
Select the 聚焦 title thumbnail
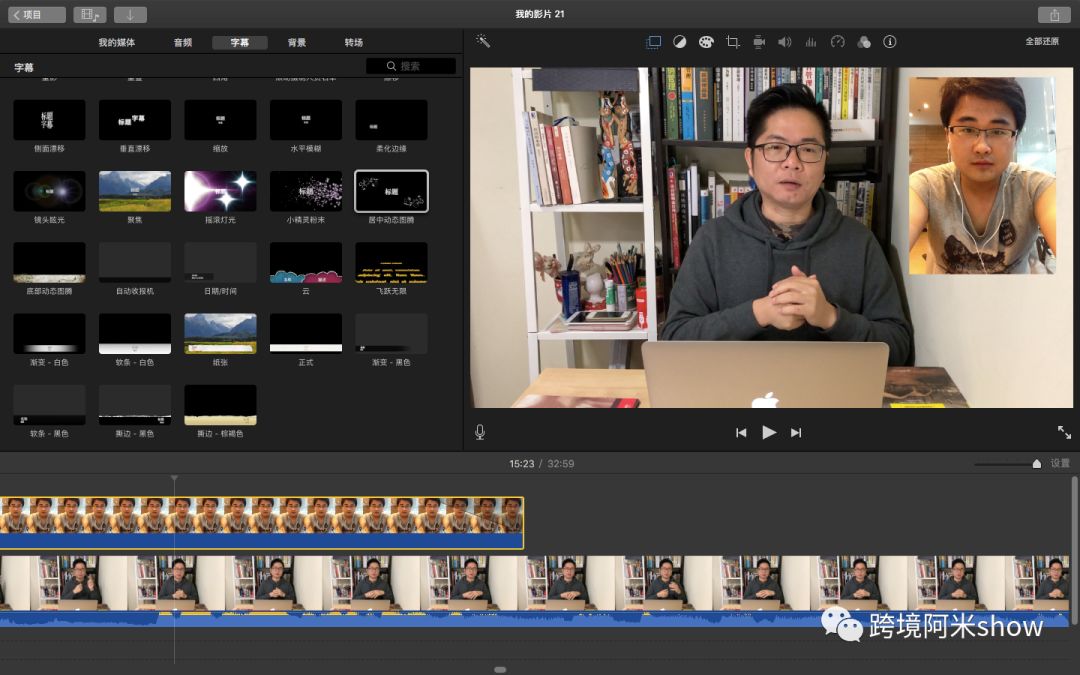pos(135,191)
